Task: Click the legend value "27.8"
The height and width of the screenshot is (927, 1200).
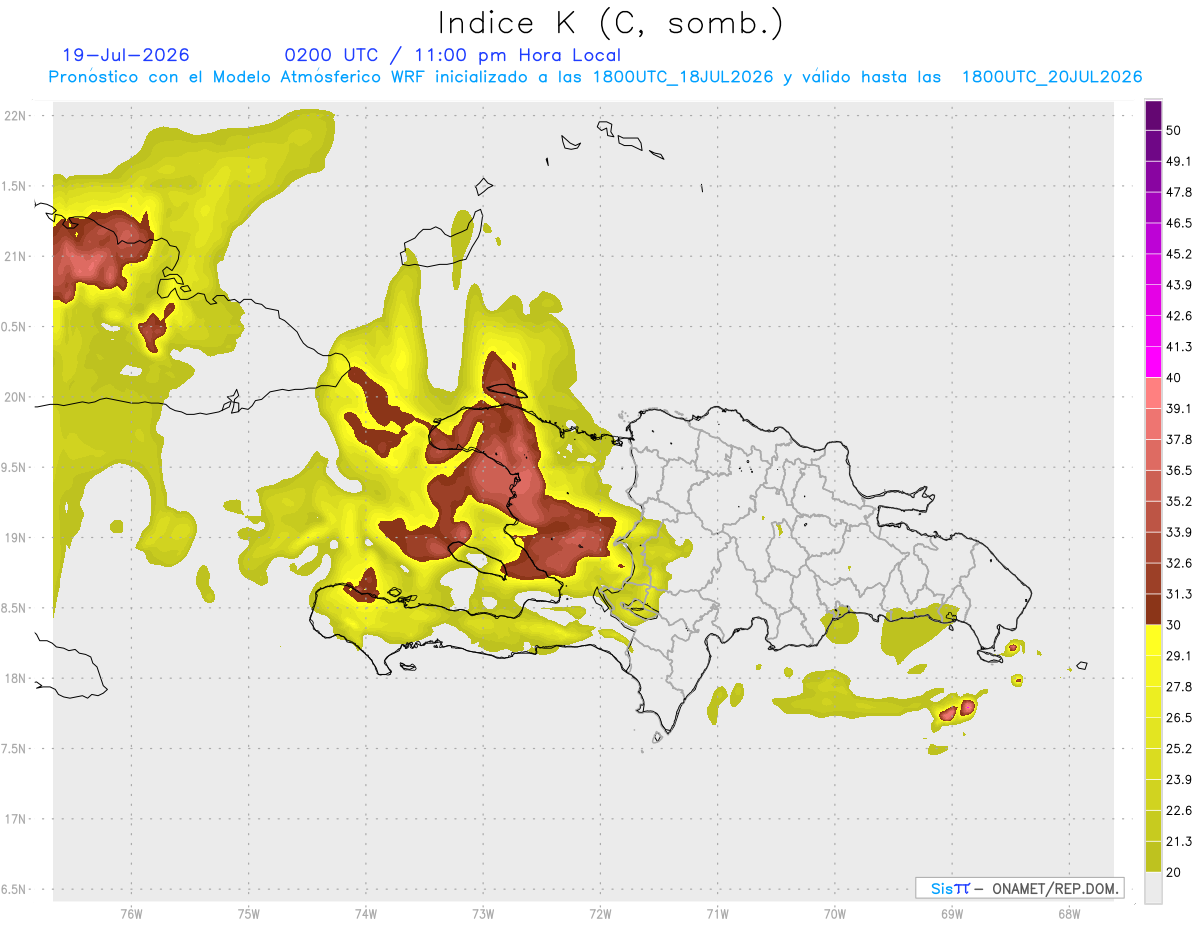Action: (x=1179, y=687)
